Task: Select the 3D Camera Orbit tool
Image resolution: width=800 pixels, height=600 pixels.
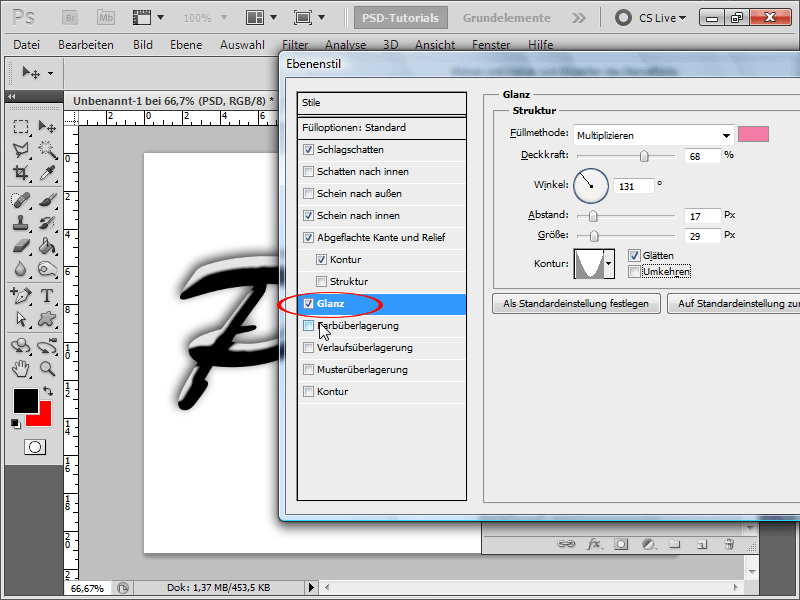Action: click(x=47, y=346)
